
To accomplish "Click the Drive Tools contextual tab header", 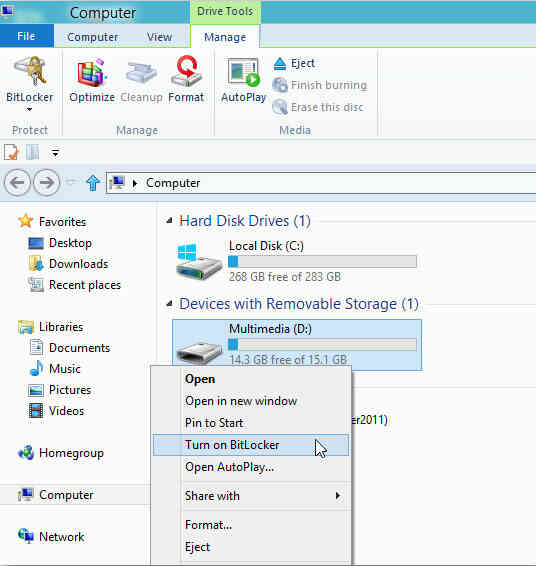I will point(225,12).
